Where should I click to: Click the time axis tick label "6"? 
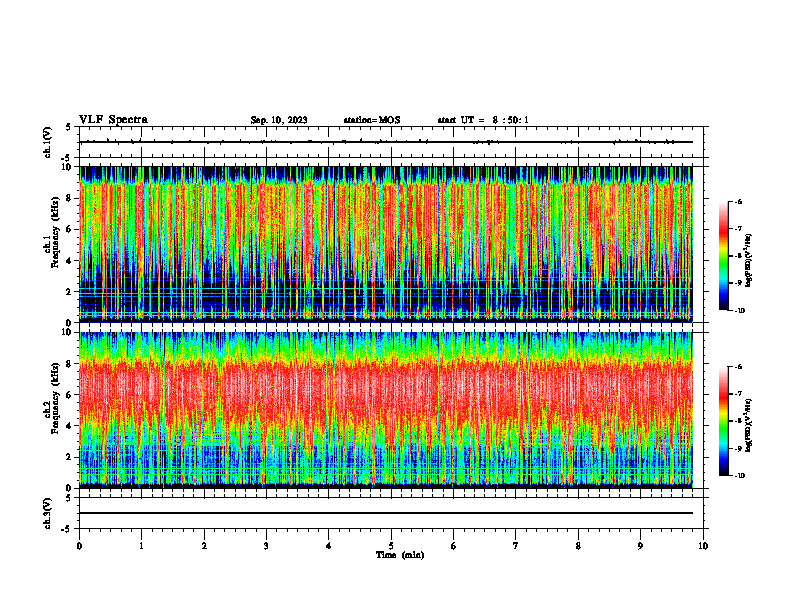click(x=454, y=546)
